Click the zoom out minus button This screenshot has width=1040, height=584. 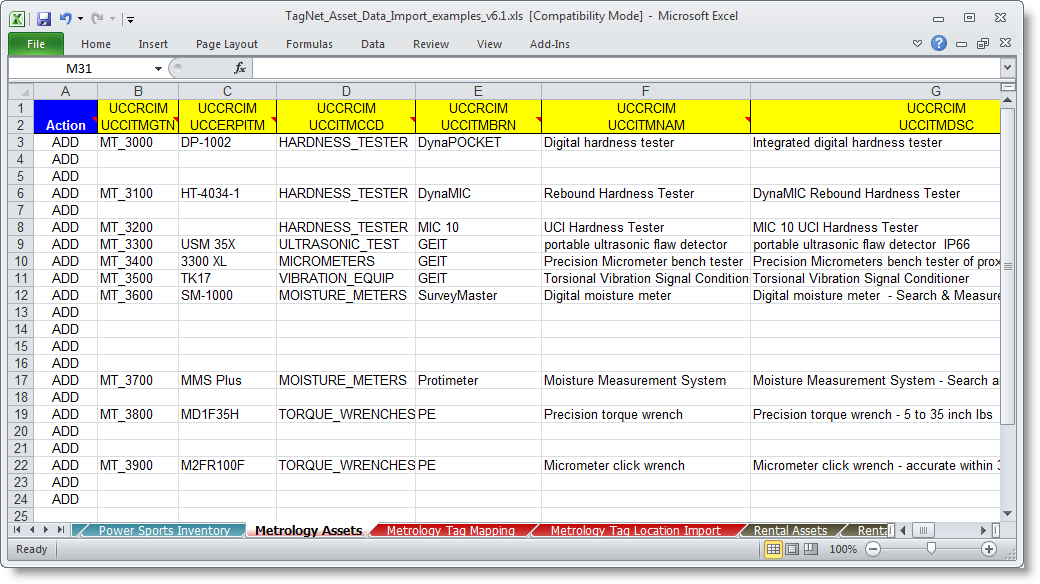(x=873, y=549)
